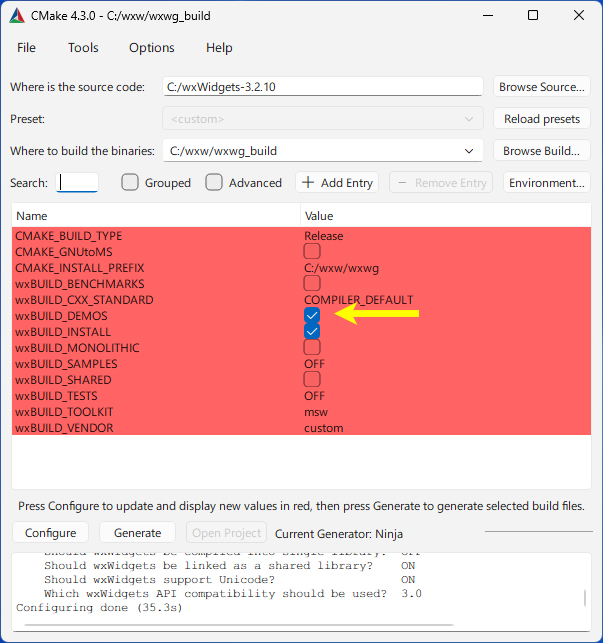Click the C:/wxw/wxwg value cell
The image size is (603, 643).
pyautogui.click(x=341, y=268)
